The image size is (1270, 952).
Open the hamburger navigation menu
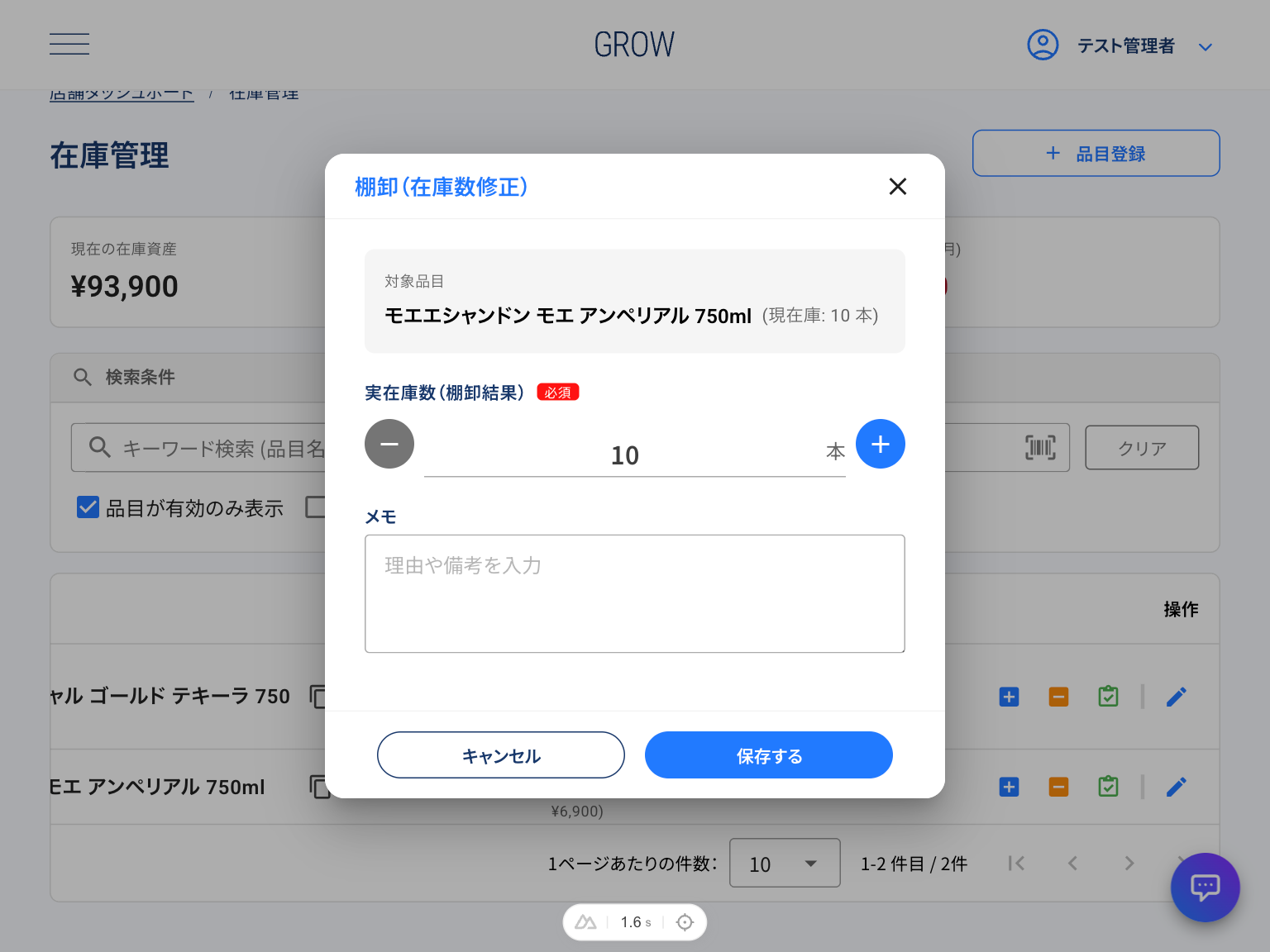pos(69,43)
